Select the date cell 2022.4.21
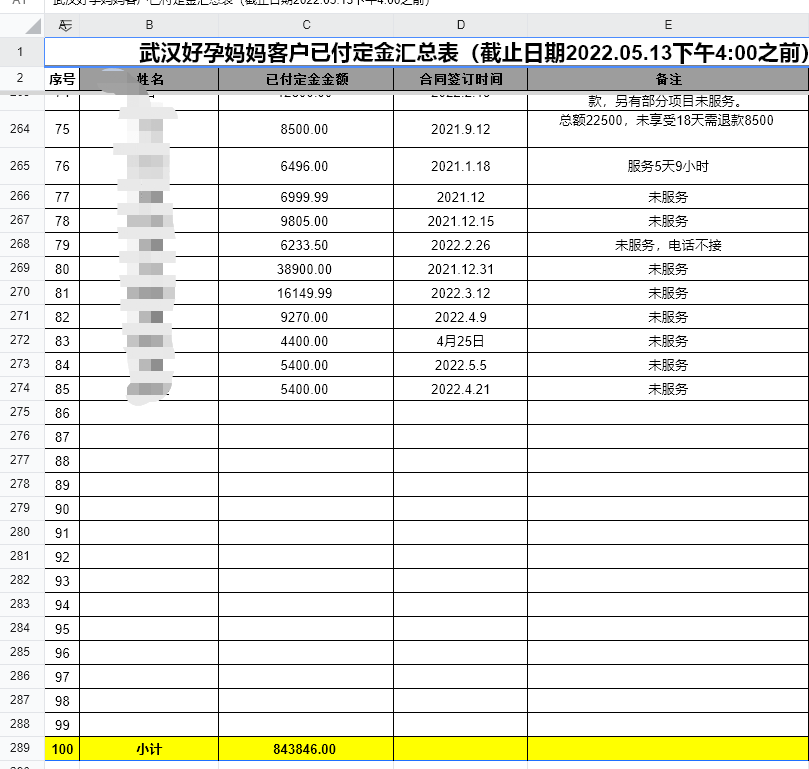This screenshot has height=769, width=809. 461,389
